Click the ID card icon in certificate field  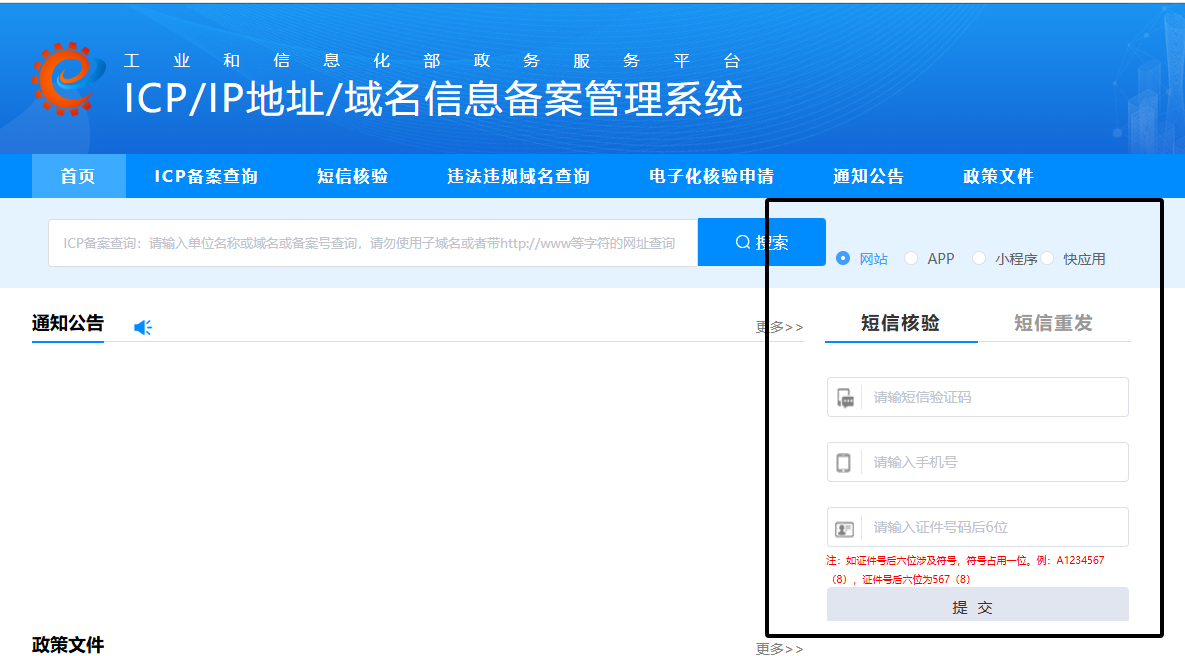click(844, 529)
